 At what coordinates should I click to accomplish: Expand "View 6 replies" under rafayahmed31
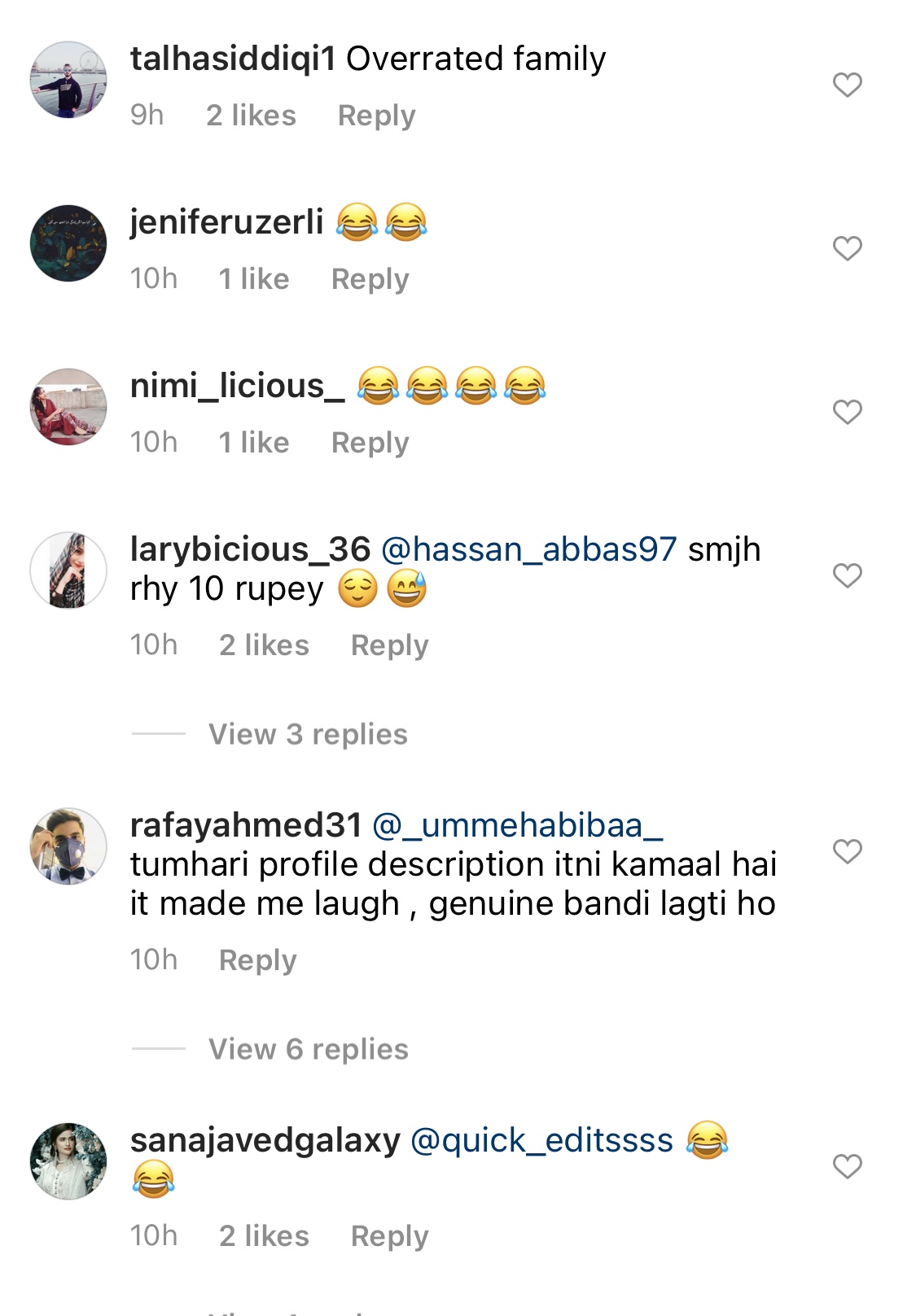(308, 1049)
